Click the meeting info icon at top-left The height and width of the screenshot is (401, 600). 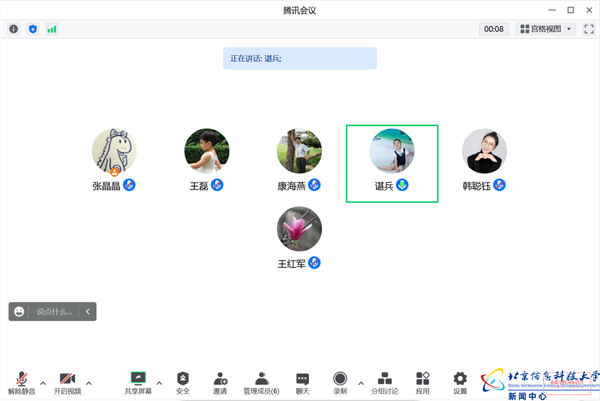(x=14, y=29)
